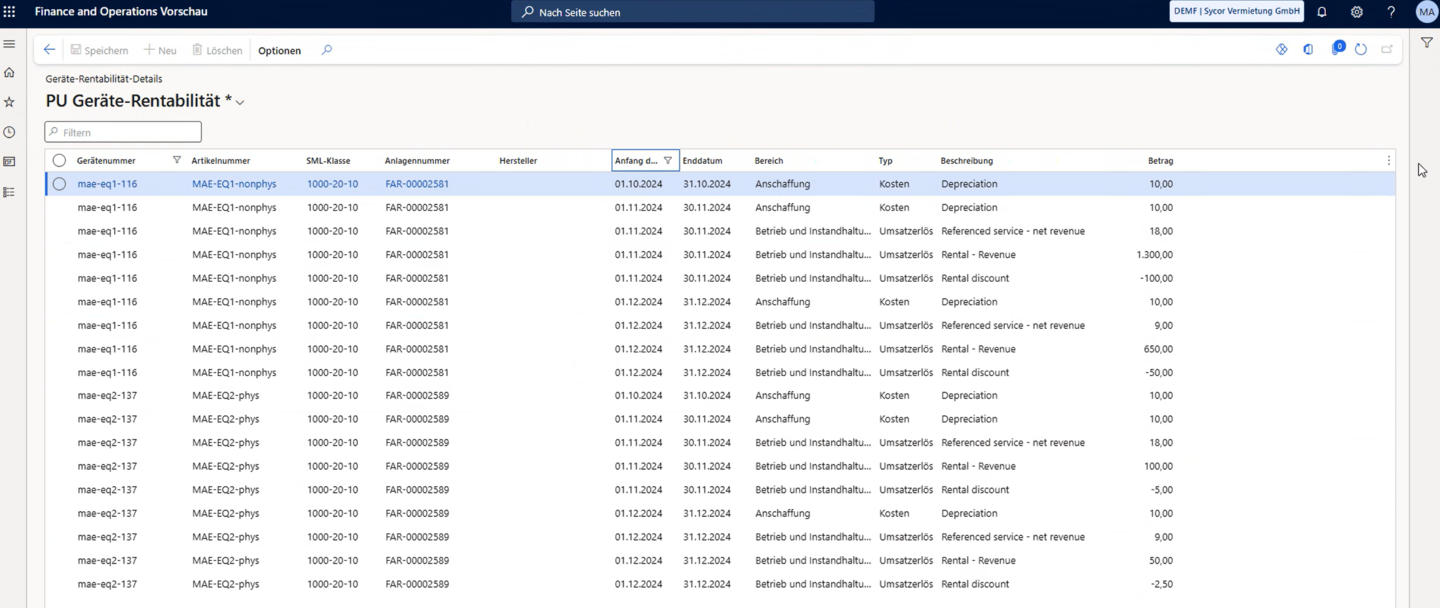Image resolution: width=1440 pixels, height=608 pixels.
Task: Open the app launcher waffle icon
Action: pyautogui.click(x=10, y=12)
